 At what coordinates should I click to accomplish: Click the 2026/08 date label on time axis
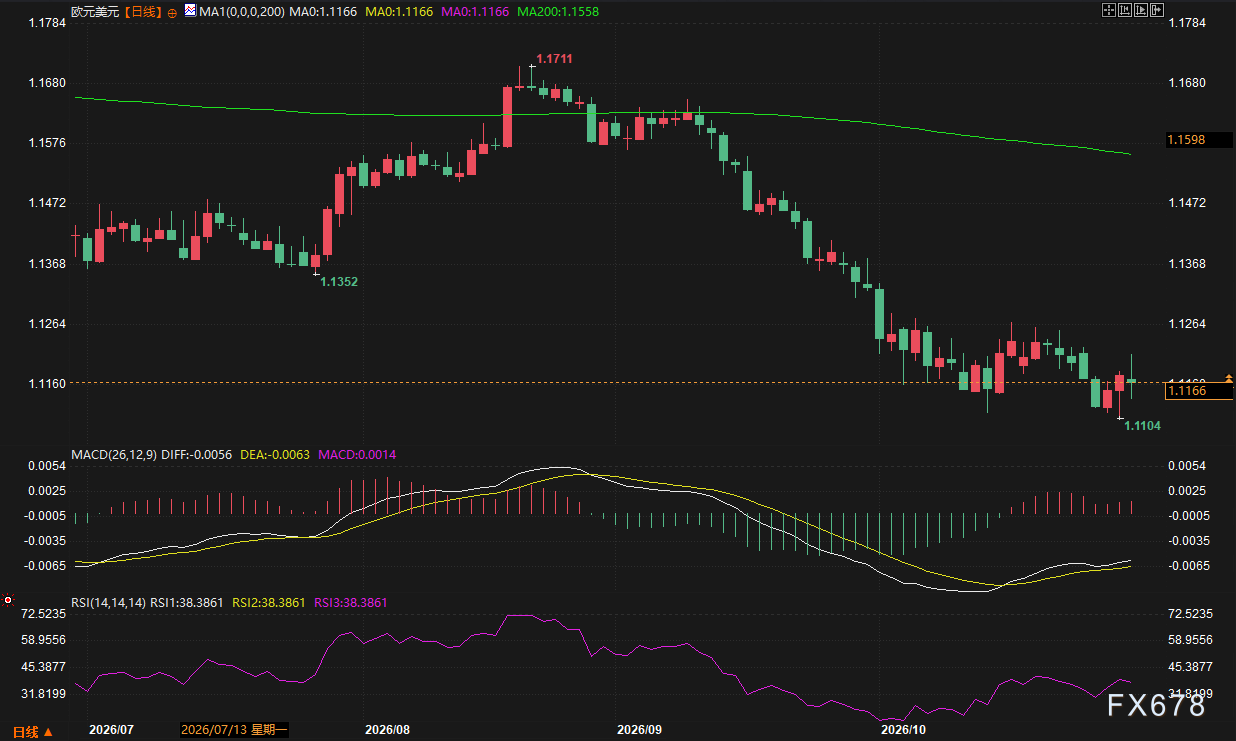point(387,731)
